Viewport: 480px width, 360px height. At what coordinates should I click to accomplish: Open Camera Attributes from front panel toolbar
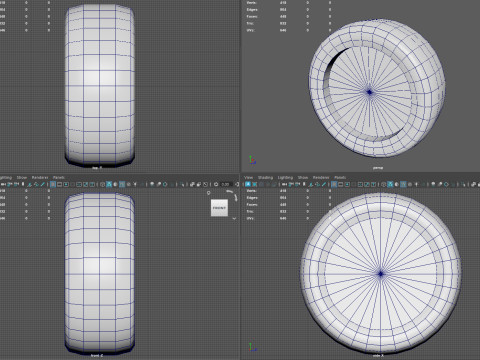pyautogui.click(x=16, y=184)
